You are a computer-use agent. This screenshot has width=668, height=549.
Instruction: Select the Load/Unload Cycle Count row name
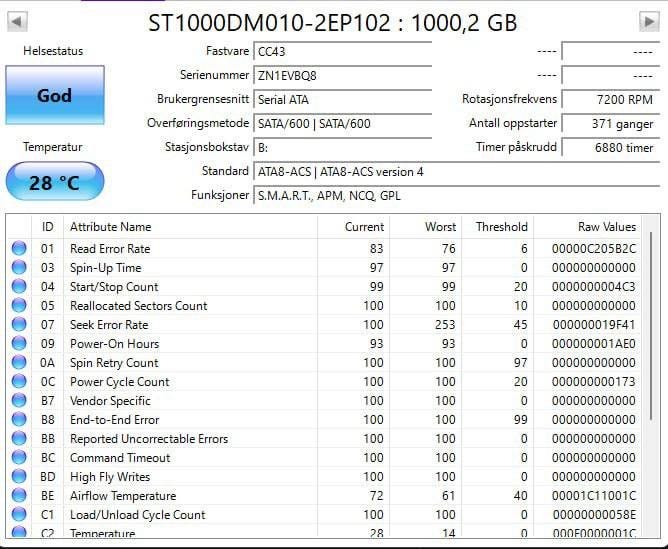pos(137,515)
